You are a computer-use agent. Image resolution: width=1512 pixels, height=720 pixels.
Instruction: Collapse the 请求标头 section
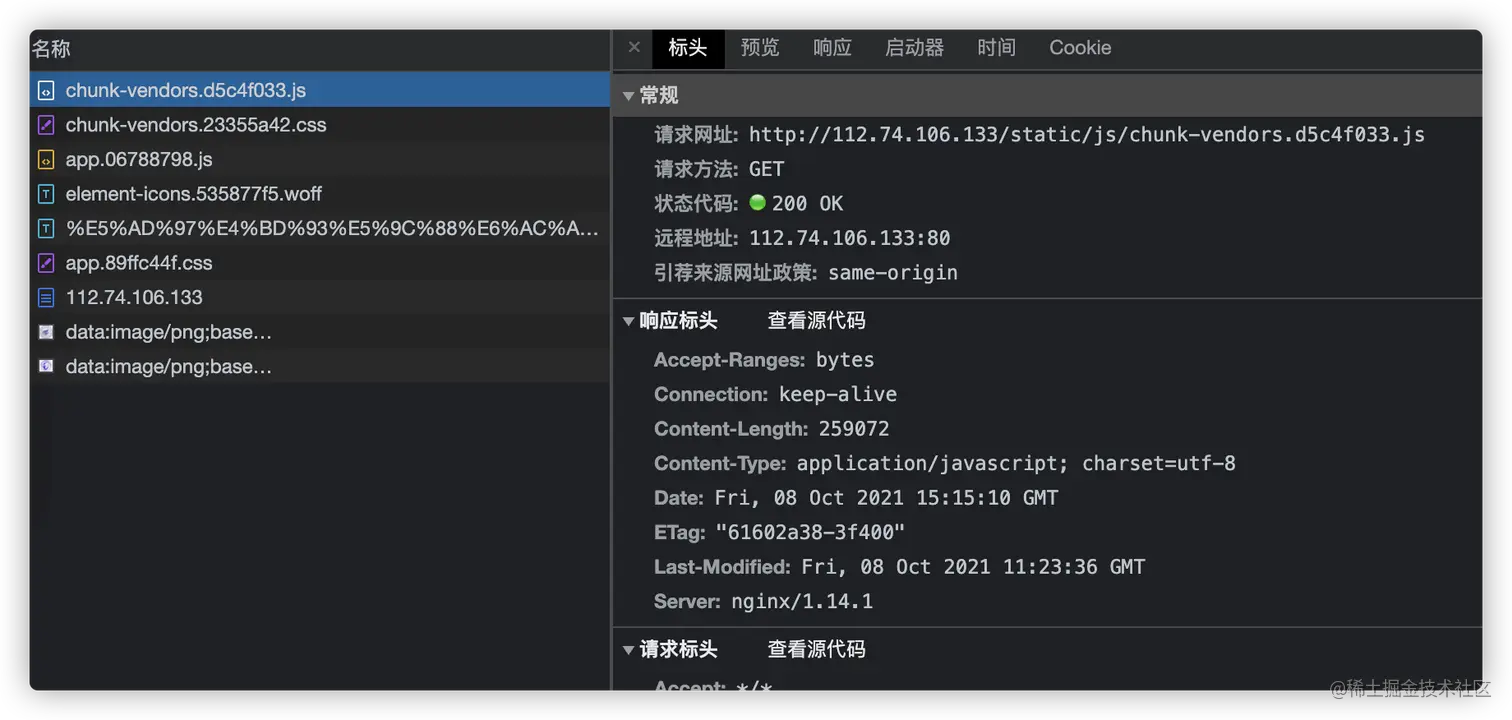click(629, 650)
